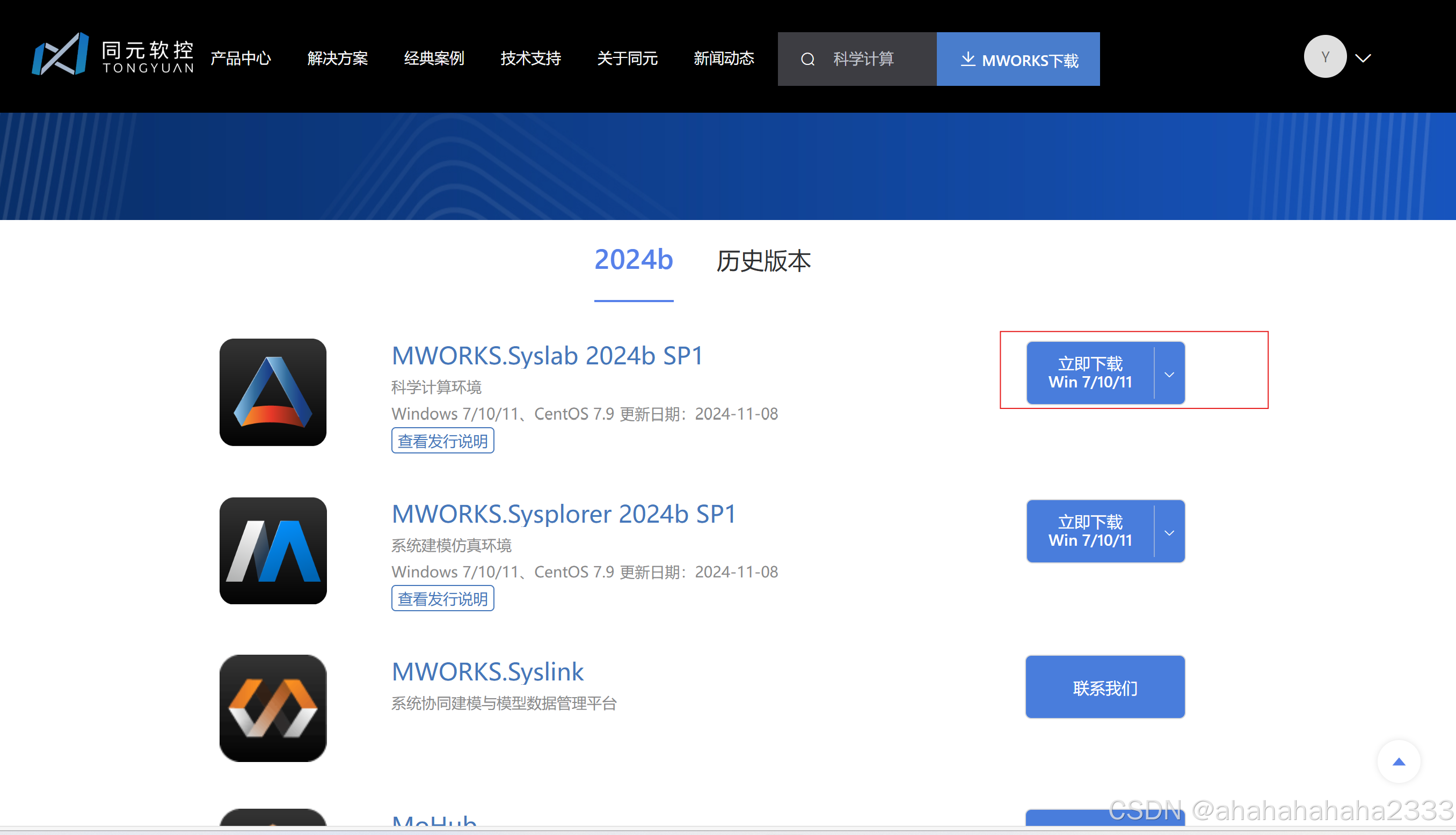This screenshot has height=835, width=1456.
Task: Select the 2024b version tab
Action: [x=634, y=260]
